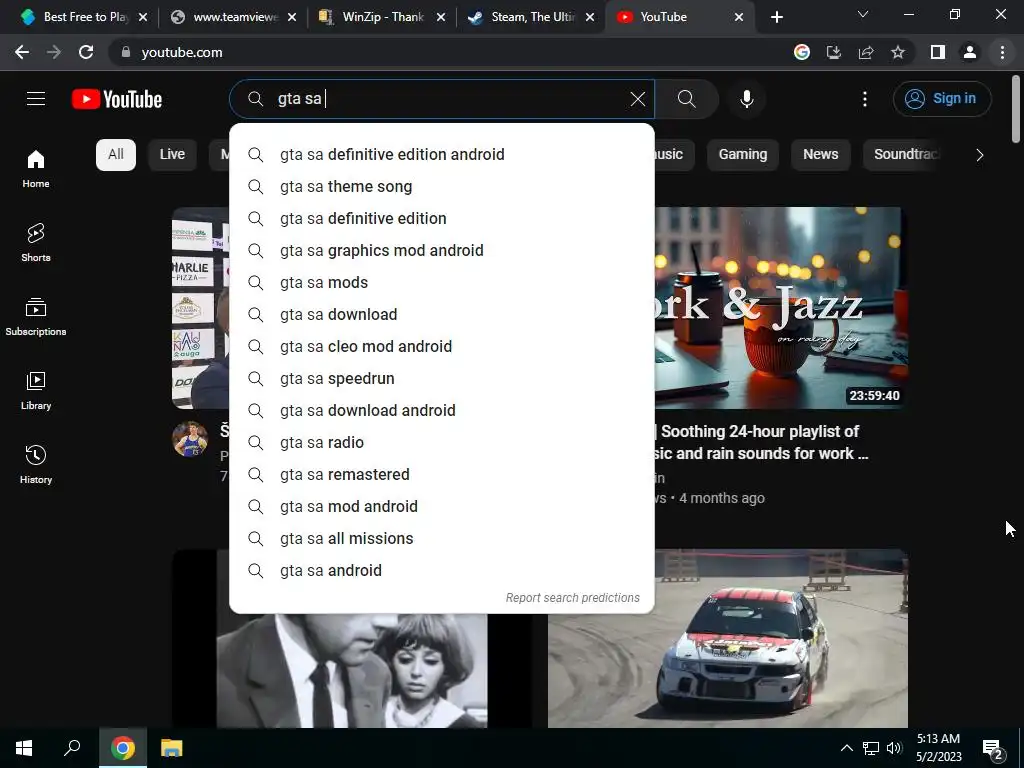The height and width of the screenshot is (768, 1024).
Task: Open the tab search dropdown chevron
Action: [x=863, y=14]
